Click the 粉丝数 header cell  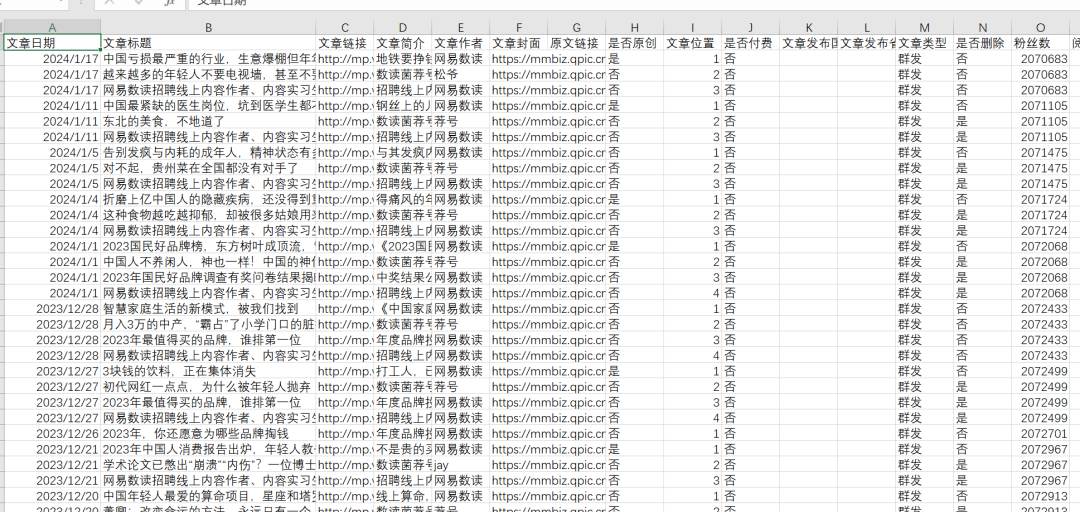click(1040, 43)
